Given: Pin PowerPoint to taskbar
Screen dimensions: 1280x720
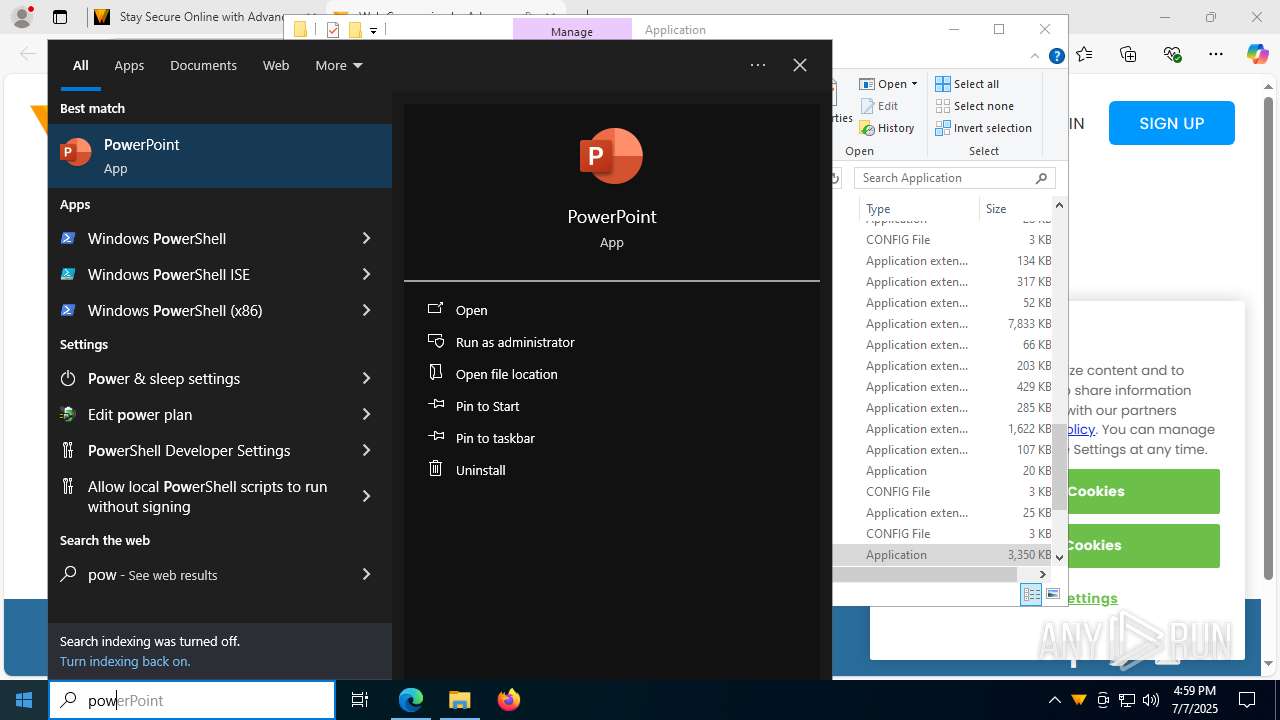Looking at the screenshot, I should click(x=495, y=438).
